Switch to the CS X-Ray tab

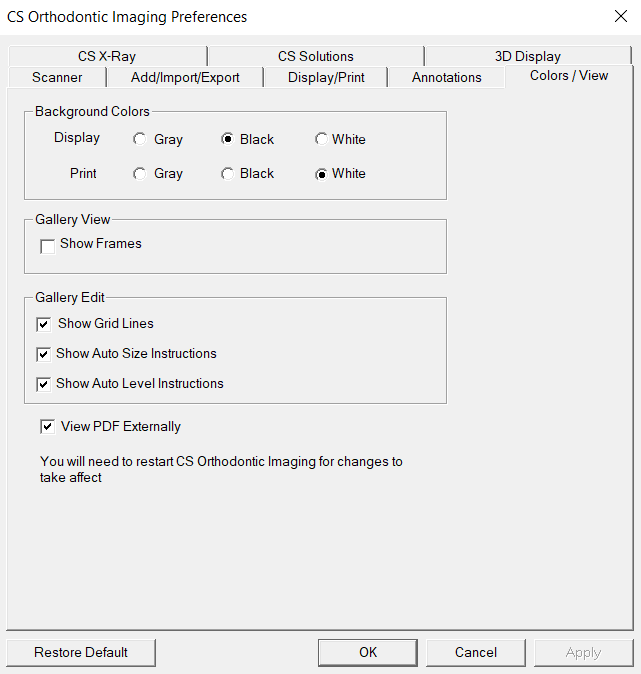coord(107,56)
